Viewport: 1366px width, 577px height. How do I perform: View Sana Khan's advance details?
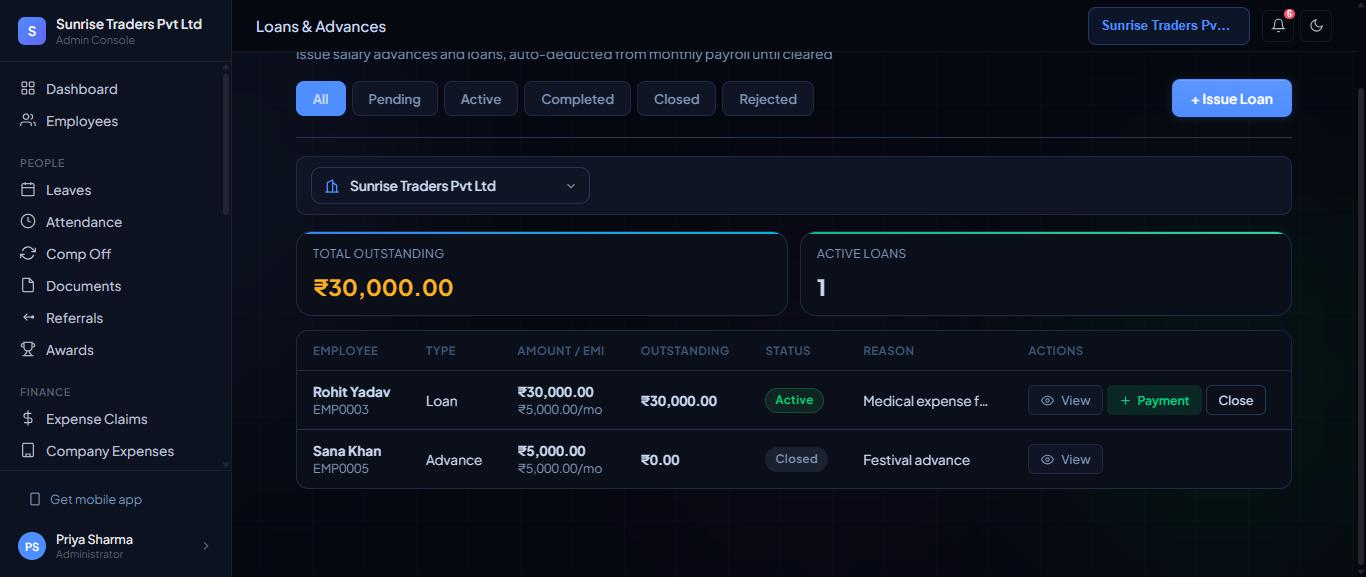[x=1065, y=460]
